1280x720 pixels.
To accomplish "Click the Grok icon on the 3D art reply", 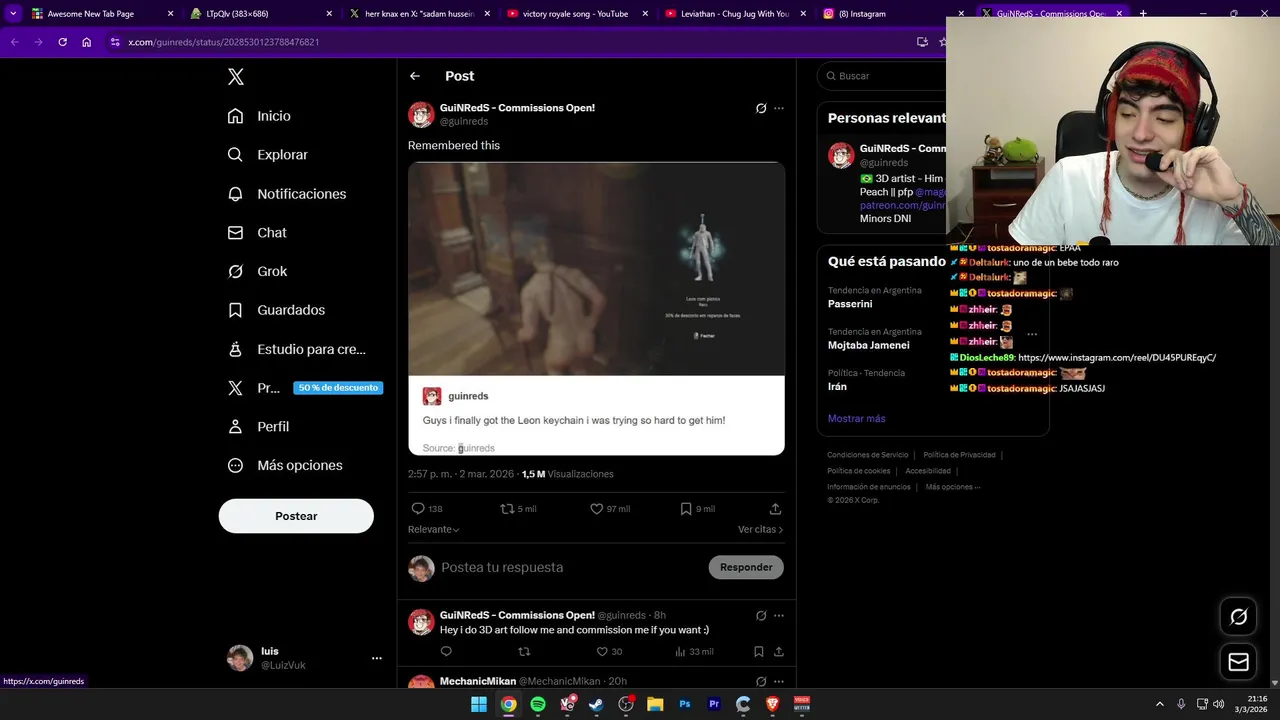I will (761, 616).
